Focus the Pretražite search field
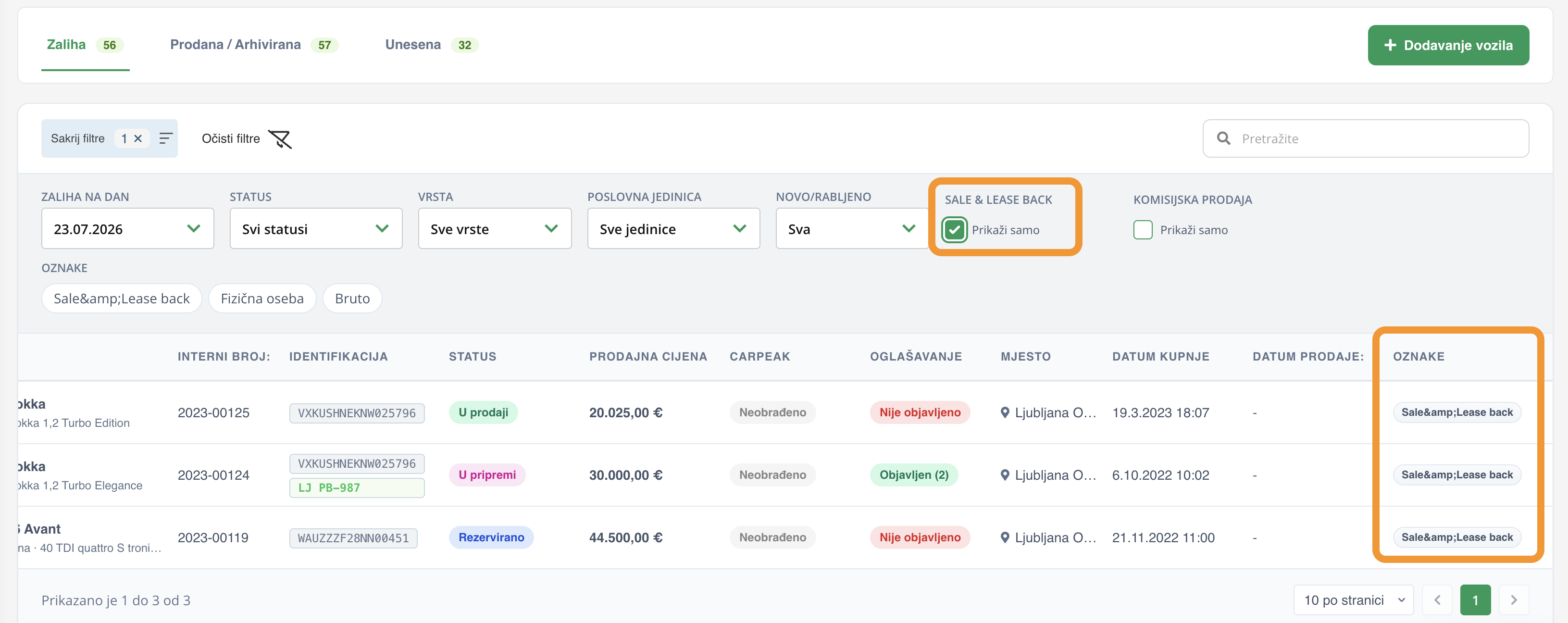The image size is (1568, 623). tap(1365, 138)
